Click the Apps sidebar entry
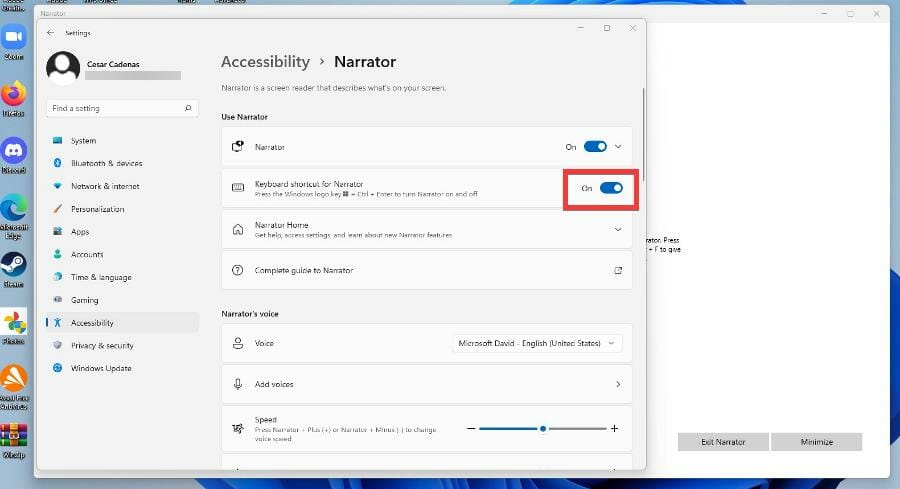 tap(122, 232)
